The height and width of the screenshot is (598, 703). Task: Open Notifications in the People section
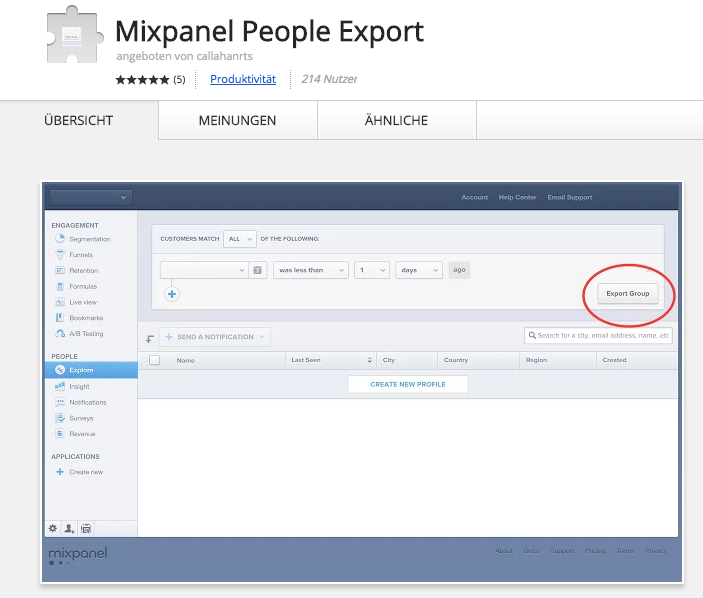[88, 402]
